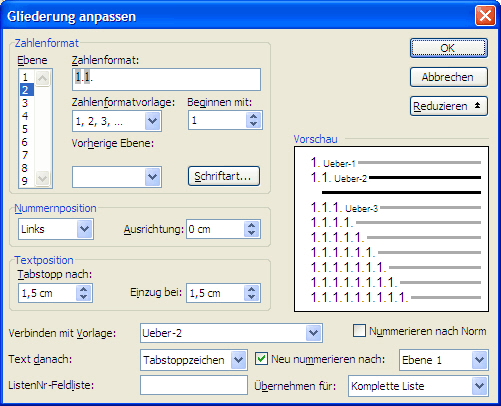501x406 pixels.
Task: Decrease Einzug bei spinner value
Action: coord(252,297)
